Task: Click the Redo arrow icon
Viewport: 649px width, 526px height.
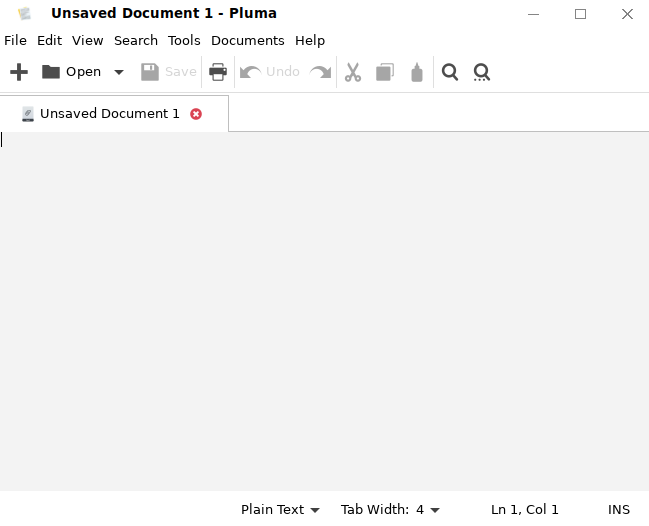Action: click(x=320, y=72)
